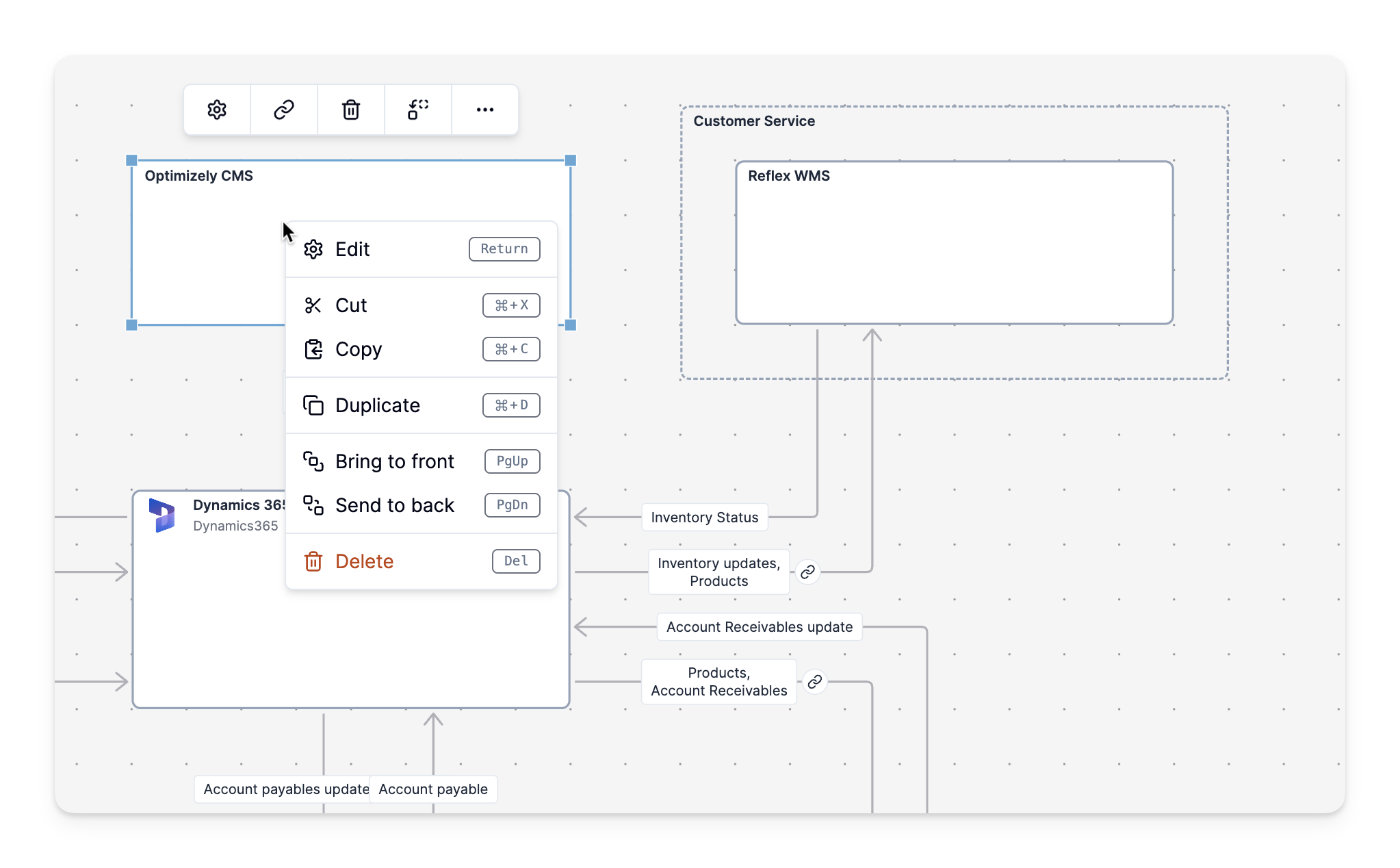Screen dimensions: 1400x868
Task: Click the Dynamics 365 logo icon
Action: [162, 515]
